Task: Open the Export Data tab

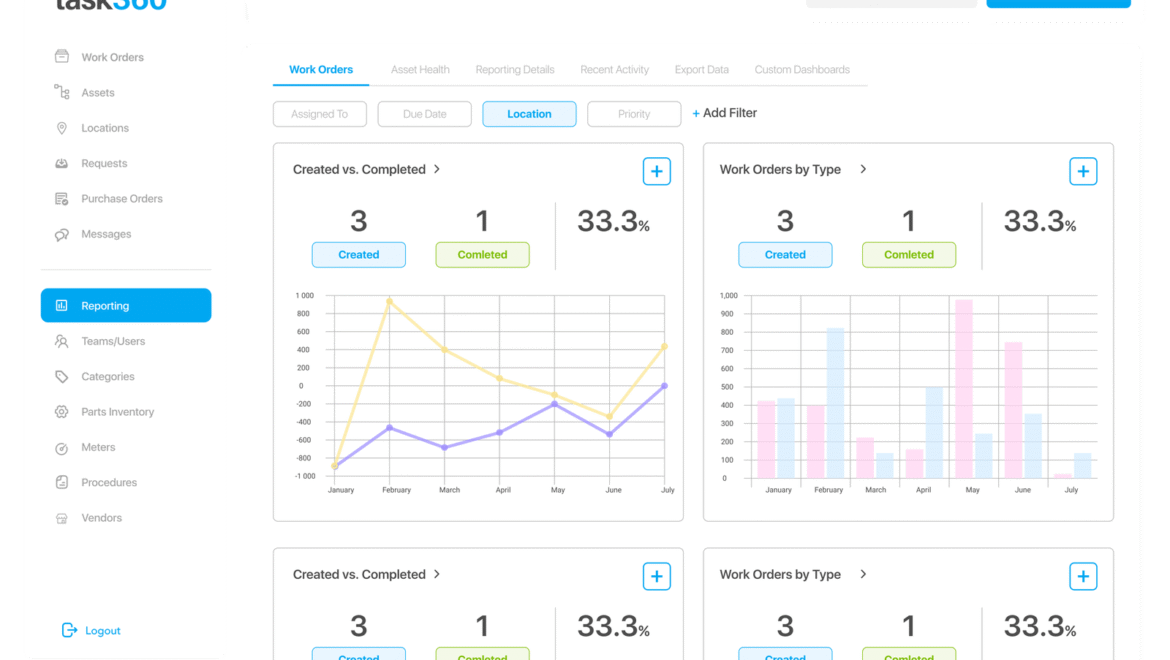Action: [x=701, y=70]
